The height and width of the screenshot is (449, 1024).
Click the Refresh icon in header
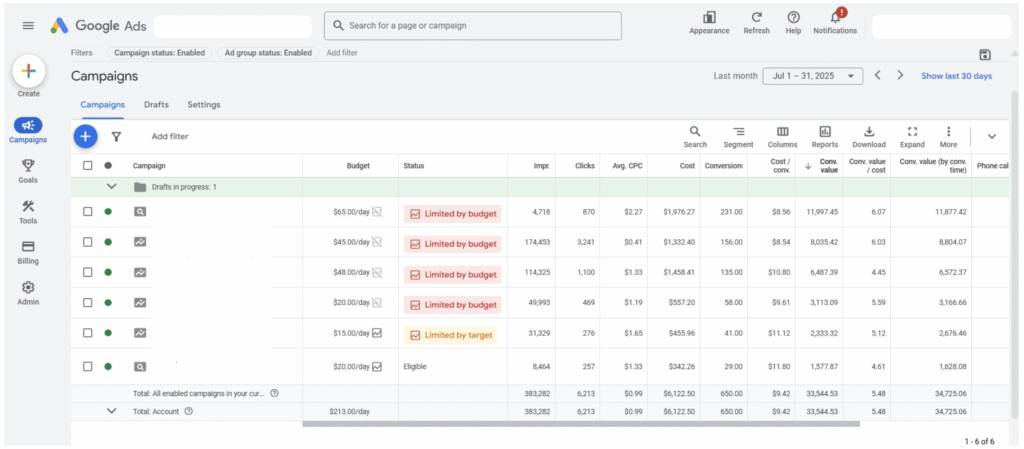757,18
